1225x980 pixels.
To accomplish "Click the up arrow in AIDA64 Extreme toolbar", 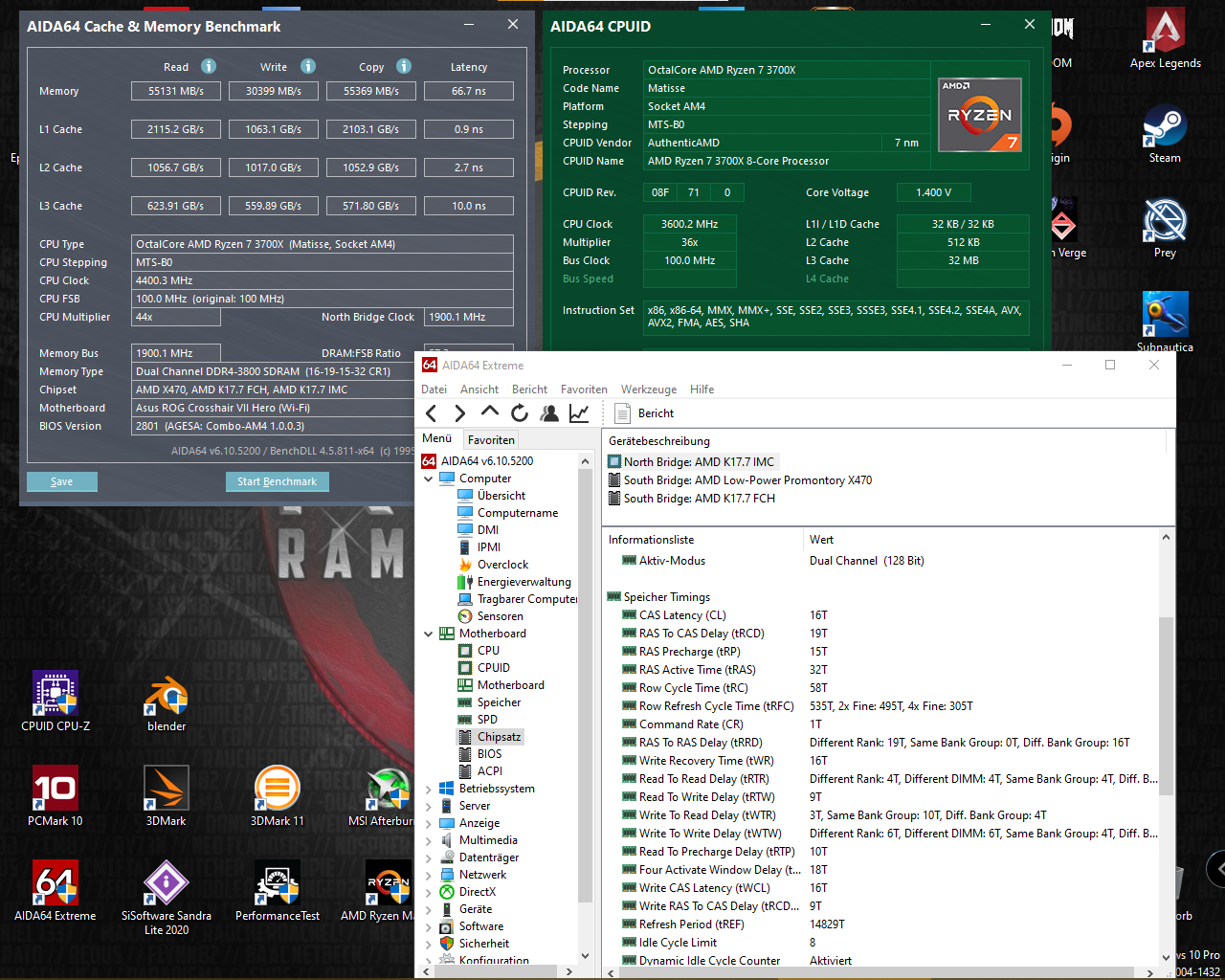I will point(490,412).
